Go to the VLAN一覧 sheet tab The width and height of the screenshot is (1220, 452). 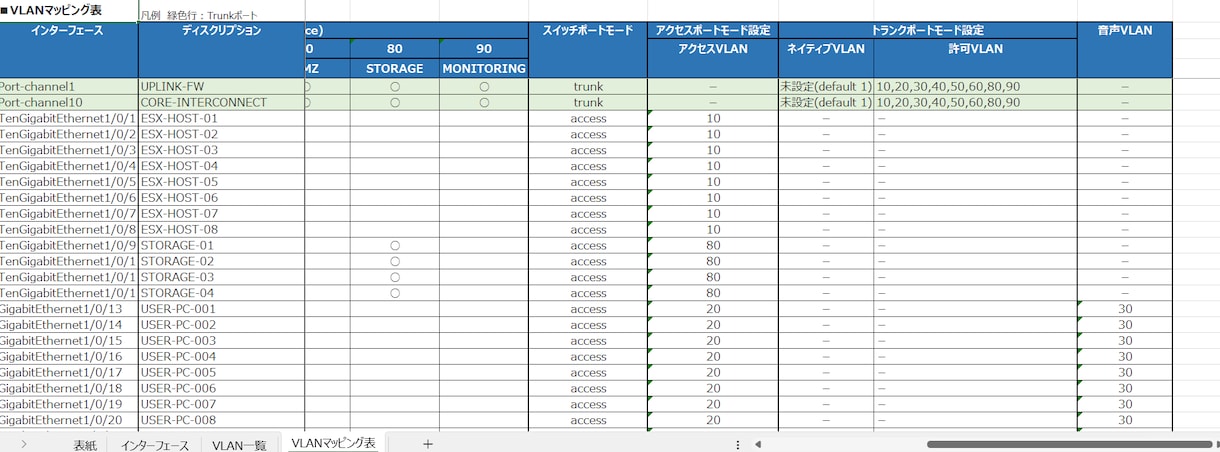tap(239, 445)
